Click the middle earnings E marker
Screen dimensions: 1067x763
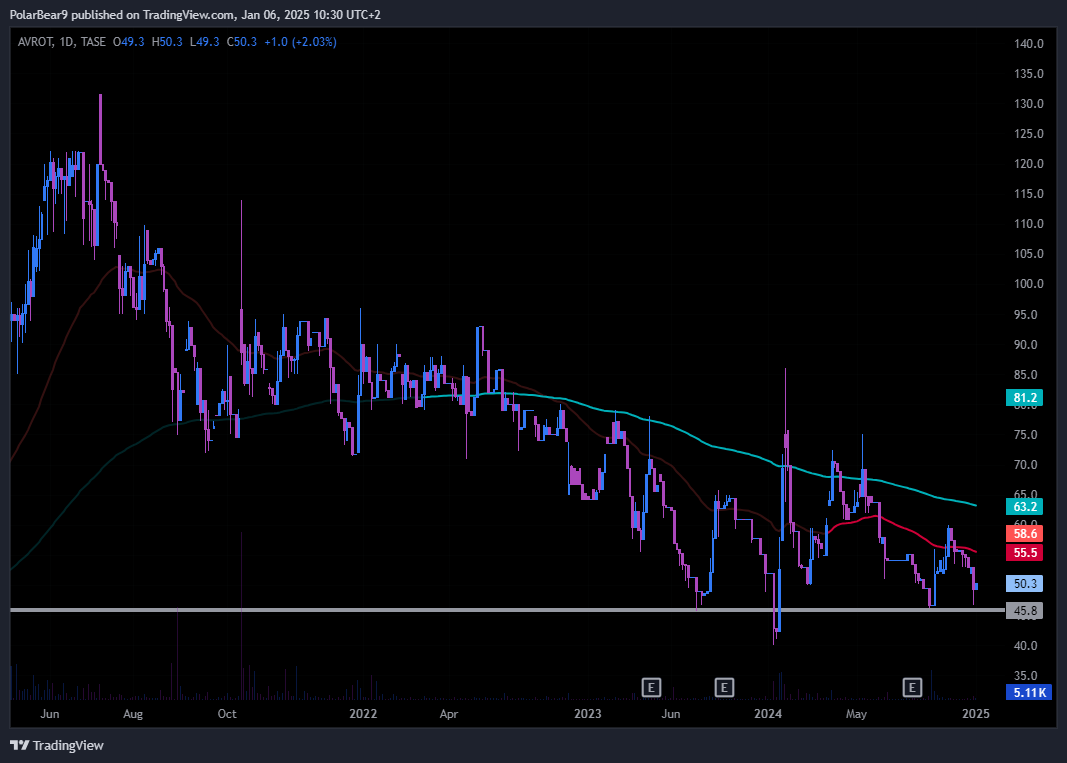(x=725, y=687)
